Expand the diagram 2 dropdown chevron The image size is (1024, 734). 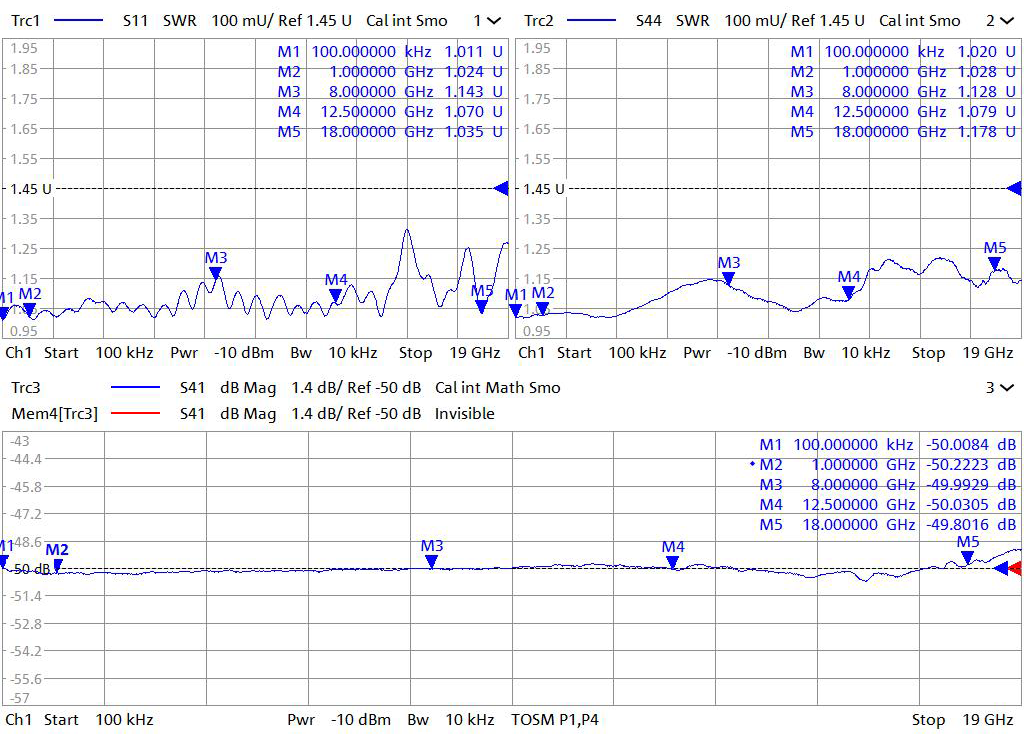(1007, 21)
